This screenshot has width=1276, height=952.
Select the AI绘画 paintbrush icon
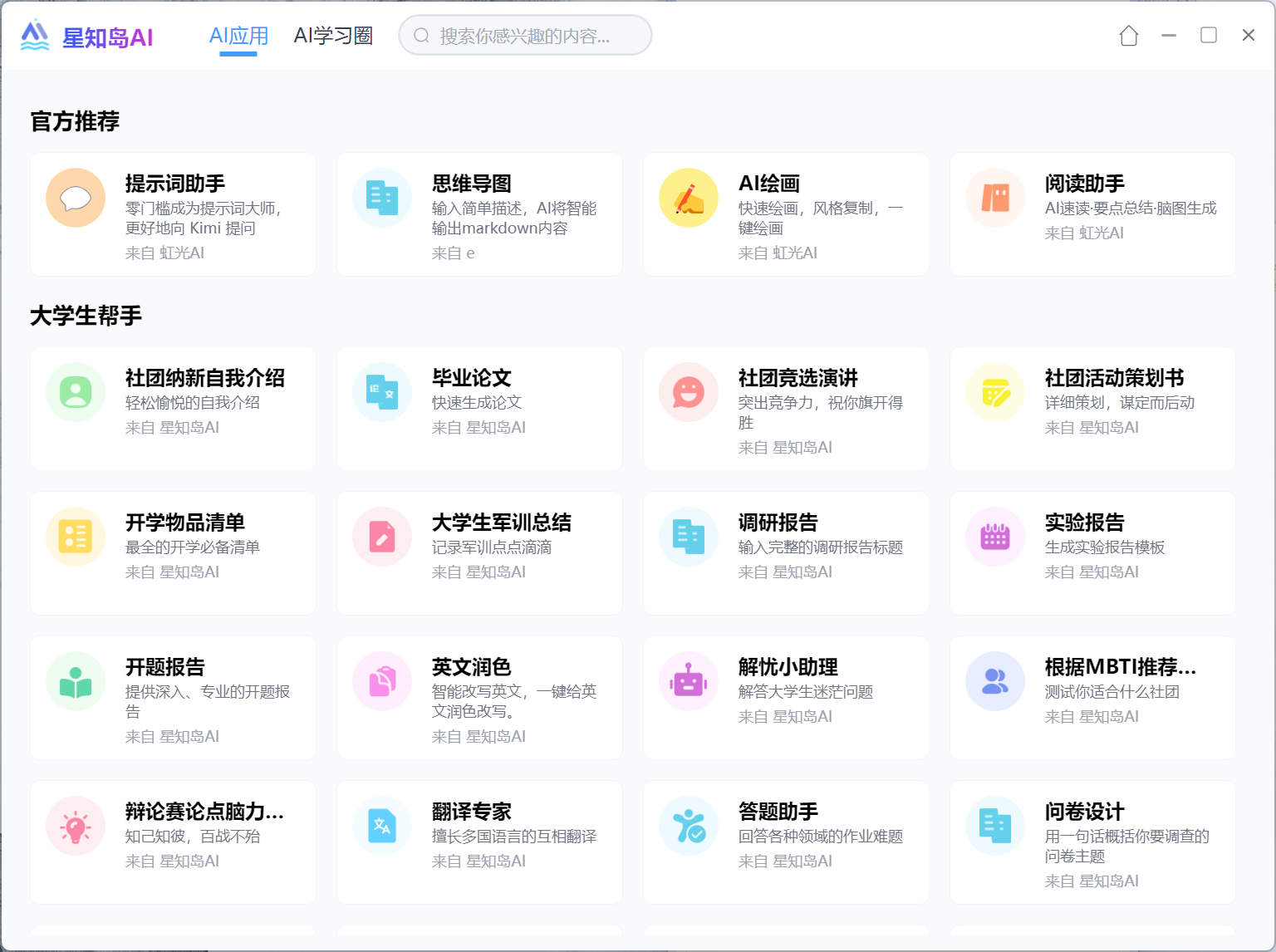point(688,198)
